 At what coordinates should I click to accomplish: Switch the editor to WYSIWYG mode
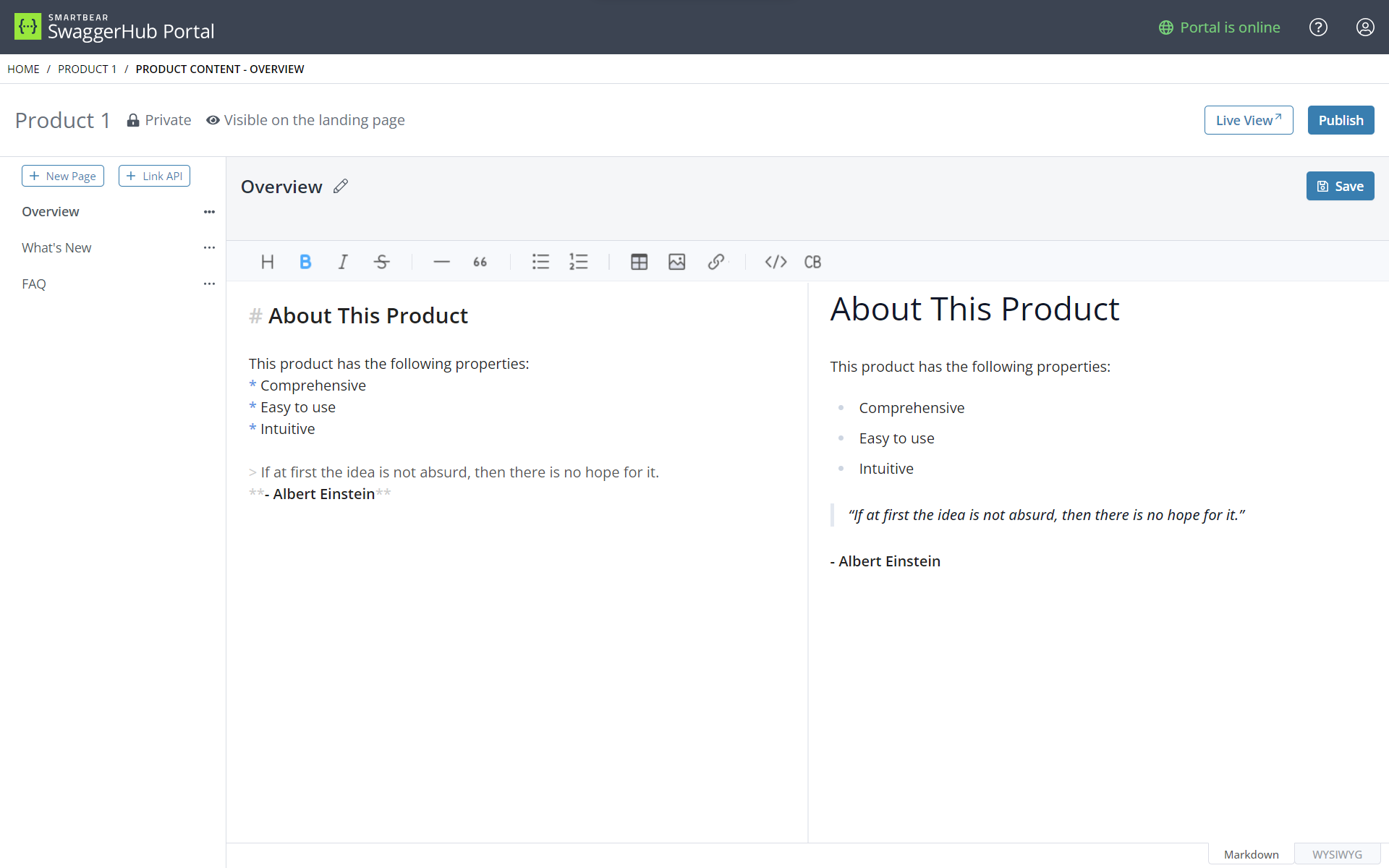coord(1336,854)
